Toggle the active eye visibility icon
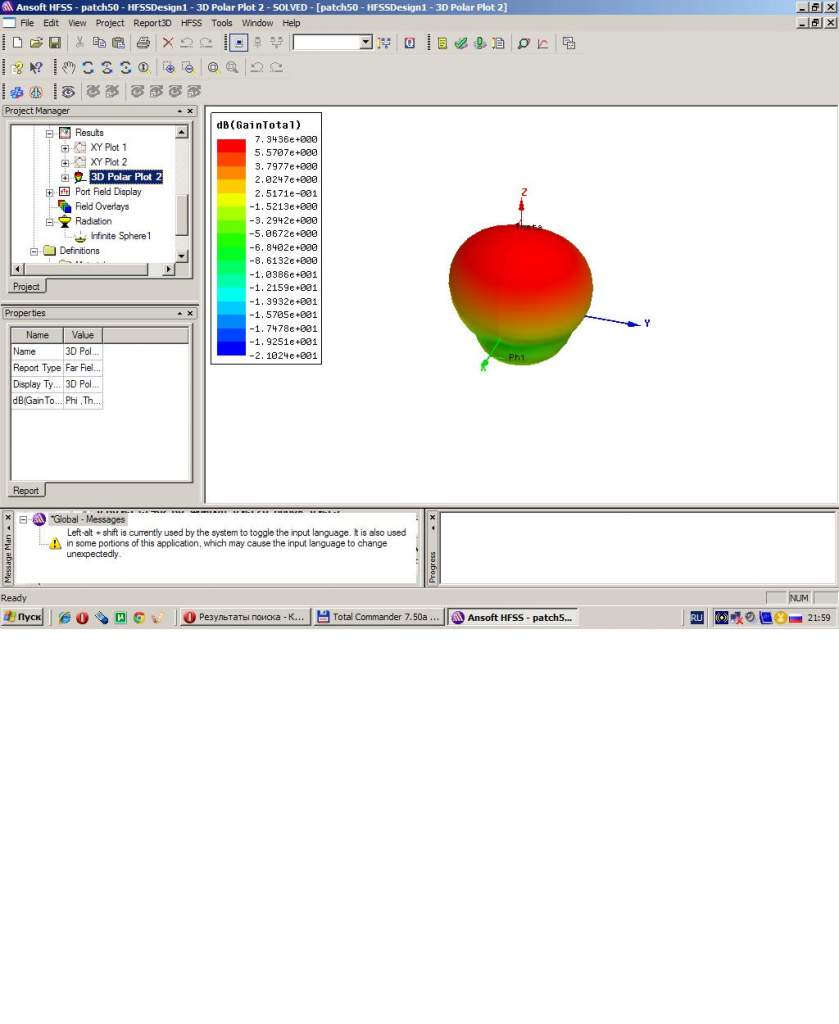839x1024 pixels. pos(69,92)
